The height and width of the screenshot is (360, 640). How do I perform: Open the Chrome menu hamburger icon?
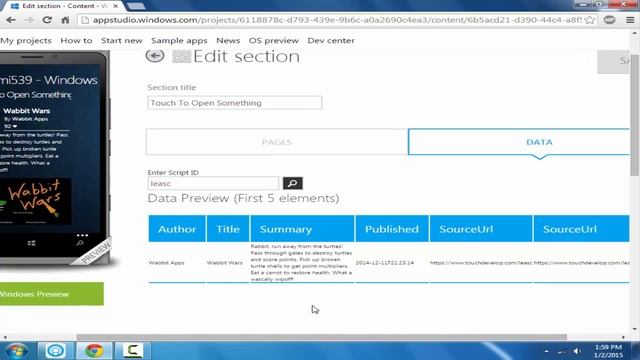click(x=630, y=20)
